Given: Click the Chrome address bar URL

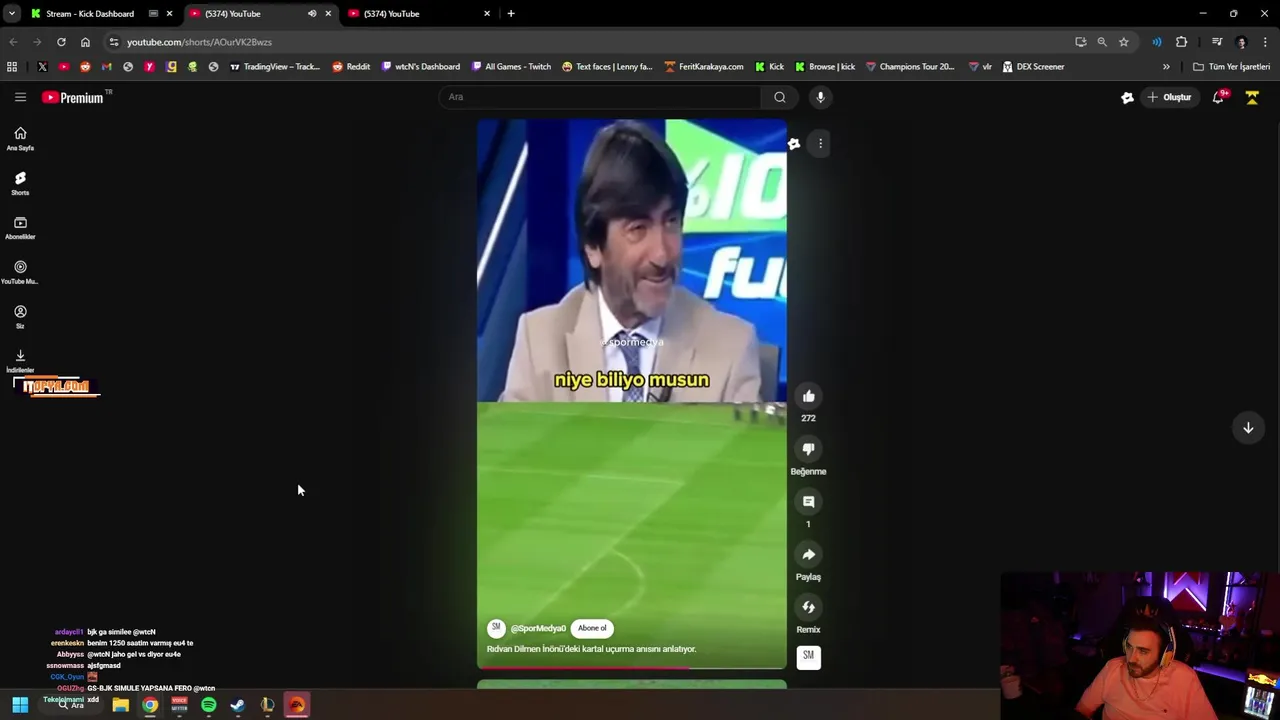Looking at the screenshot, I should (x=199, y=42).
